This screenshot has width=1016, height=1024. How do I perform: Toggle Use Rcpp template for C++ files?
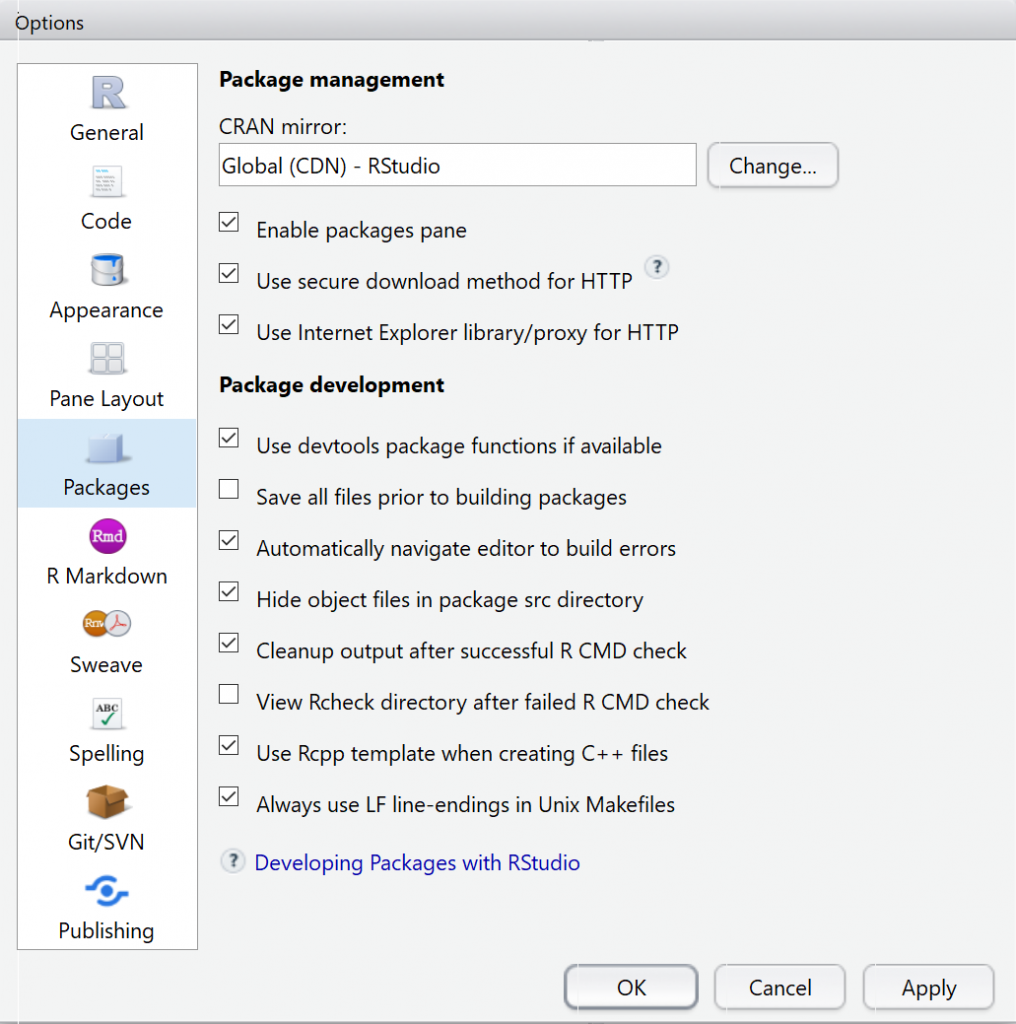(x=229, y=745)
